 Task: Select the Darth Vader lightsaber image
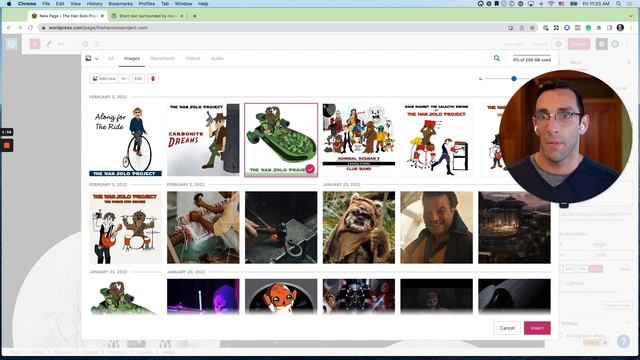(359, 296)
